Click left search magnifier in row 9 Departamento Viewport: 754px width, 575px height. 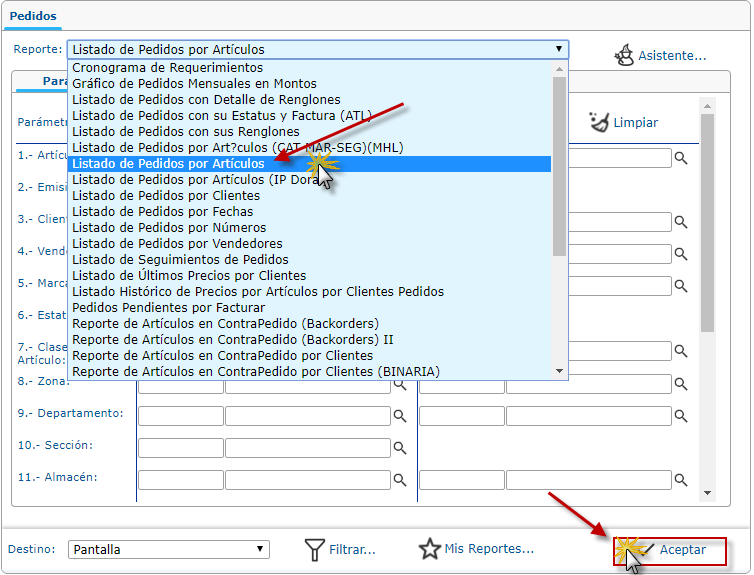[x=400, y=416]
